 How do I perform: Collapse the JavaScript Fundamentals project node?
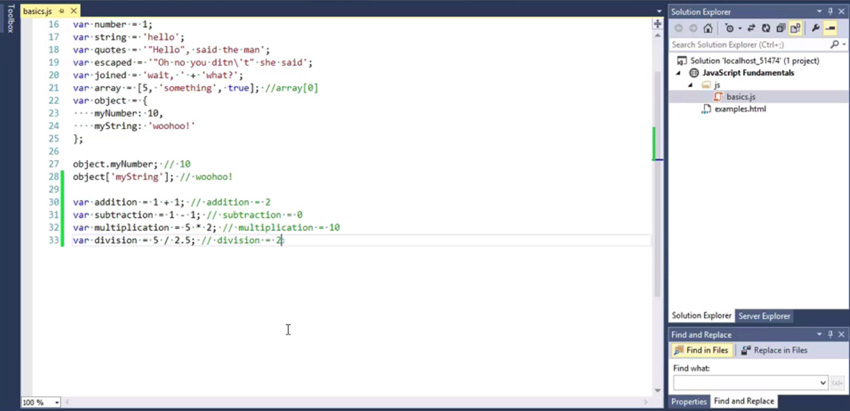pos(680,73)
